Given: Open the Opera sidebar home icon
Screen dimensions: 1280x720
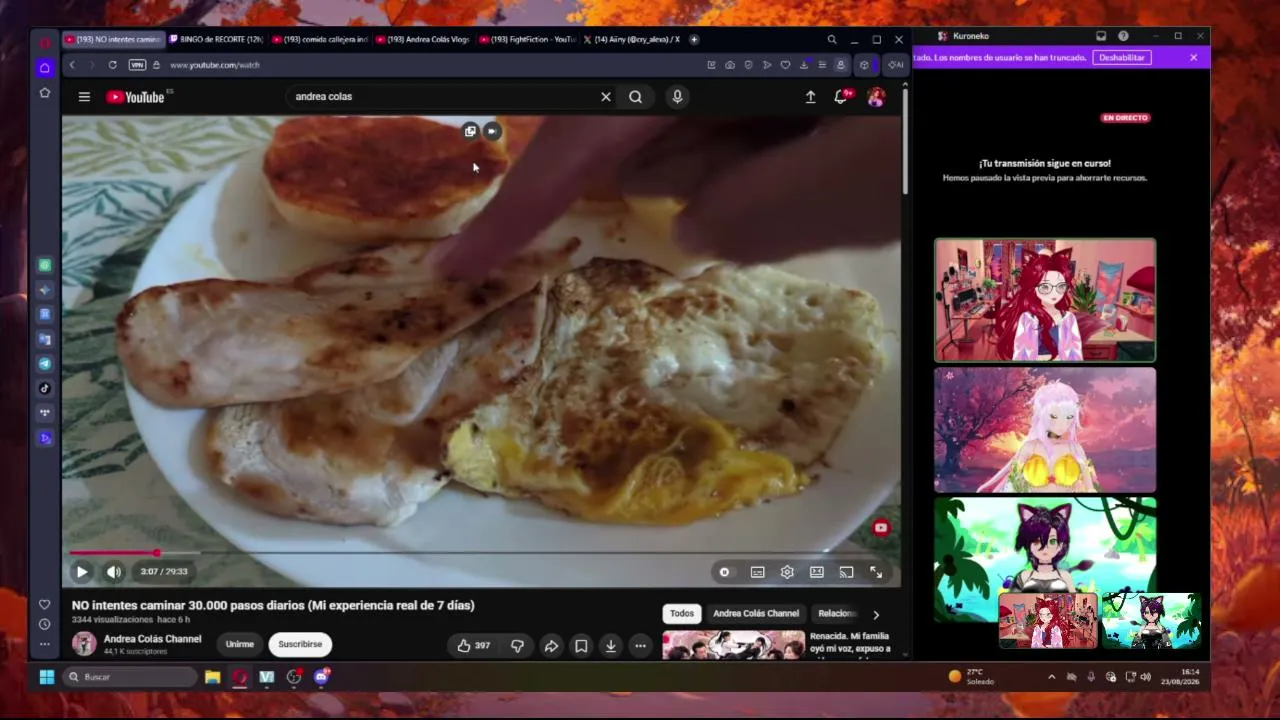Looking at the screenshot, I should pos(44,68).
